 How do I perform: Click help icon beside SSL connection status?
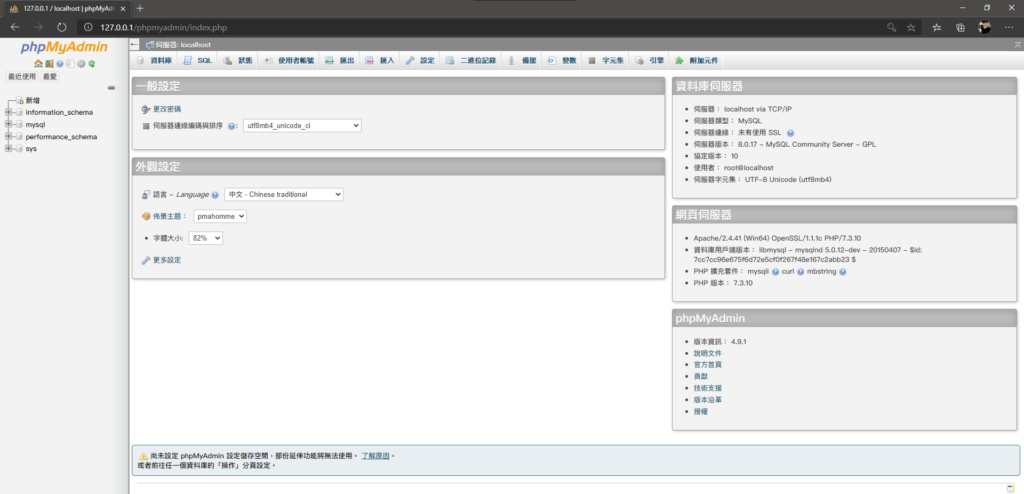790,132
